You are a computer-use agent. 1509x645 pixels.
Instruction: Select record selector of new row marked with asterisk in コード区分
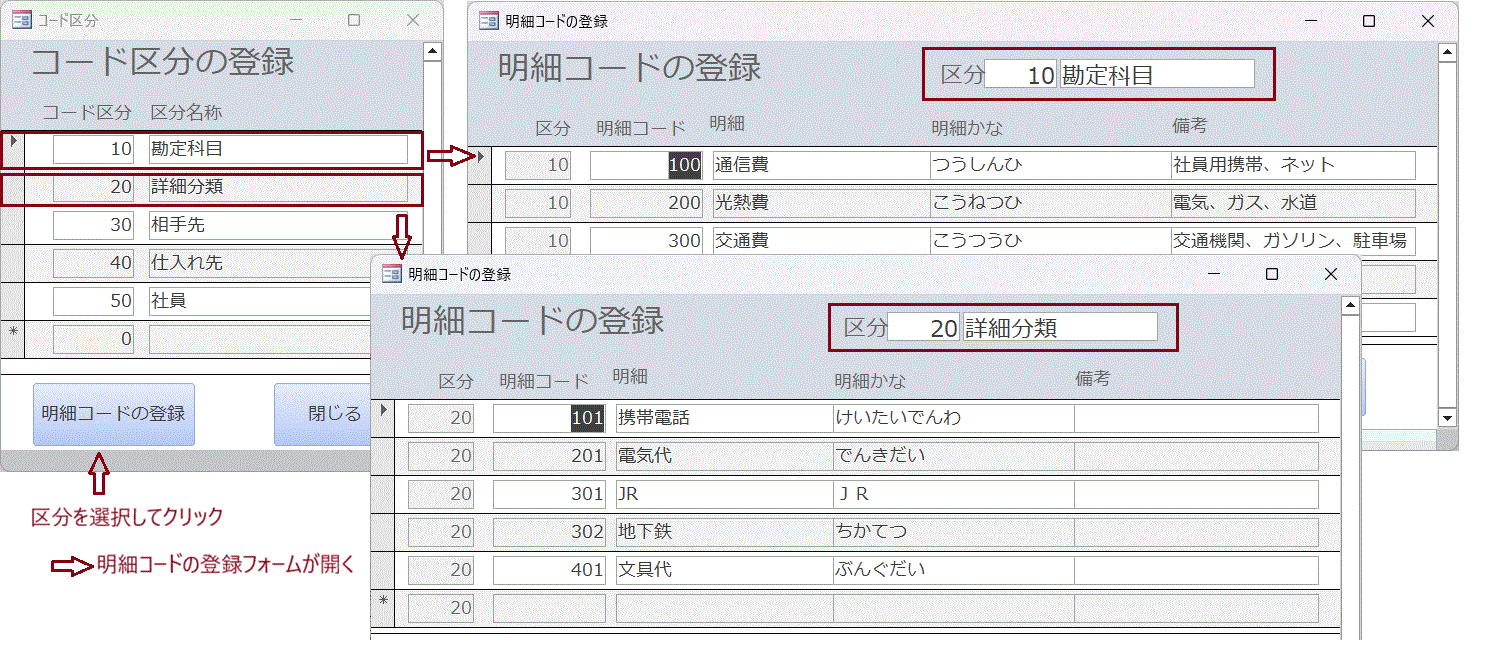(13, 339)
